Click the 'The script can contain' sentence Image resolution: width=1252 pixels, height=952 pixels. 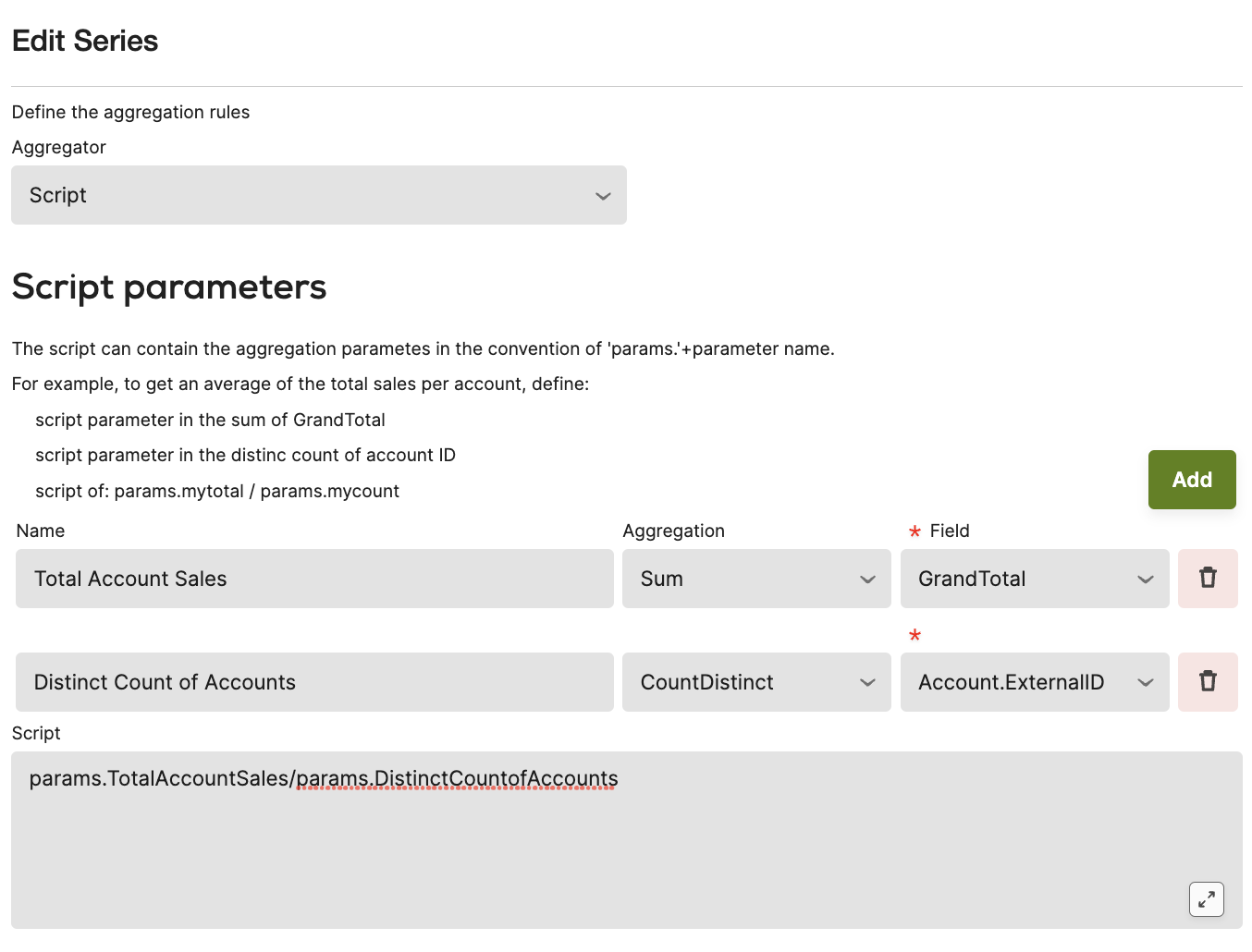(423, 348)
